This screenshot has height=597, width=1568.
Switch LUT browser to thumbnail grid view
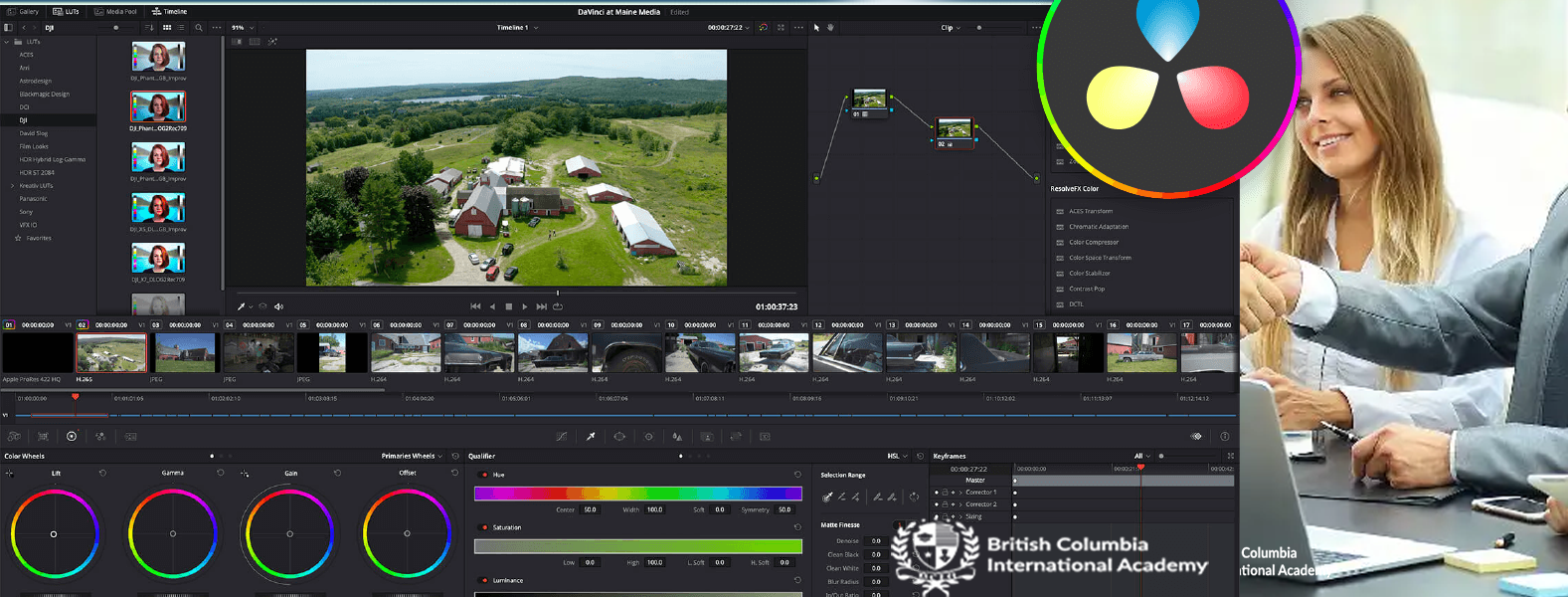click(x=167, y=28)
